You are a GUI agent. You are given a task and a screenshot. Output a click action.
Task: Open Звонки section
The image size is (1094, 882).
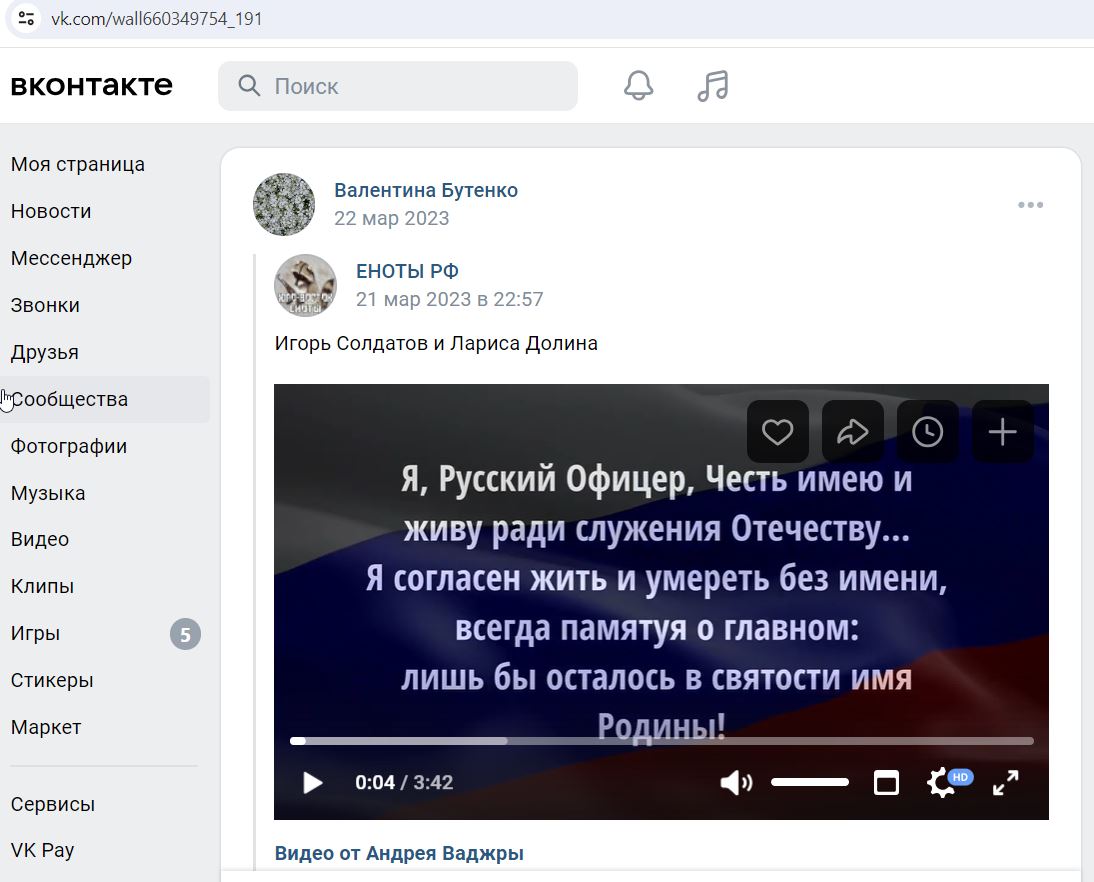45,306
